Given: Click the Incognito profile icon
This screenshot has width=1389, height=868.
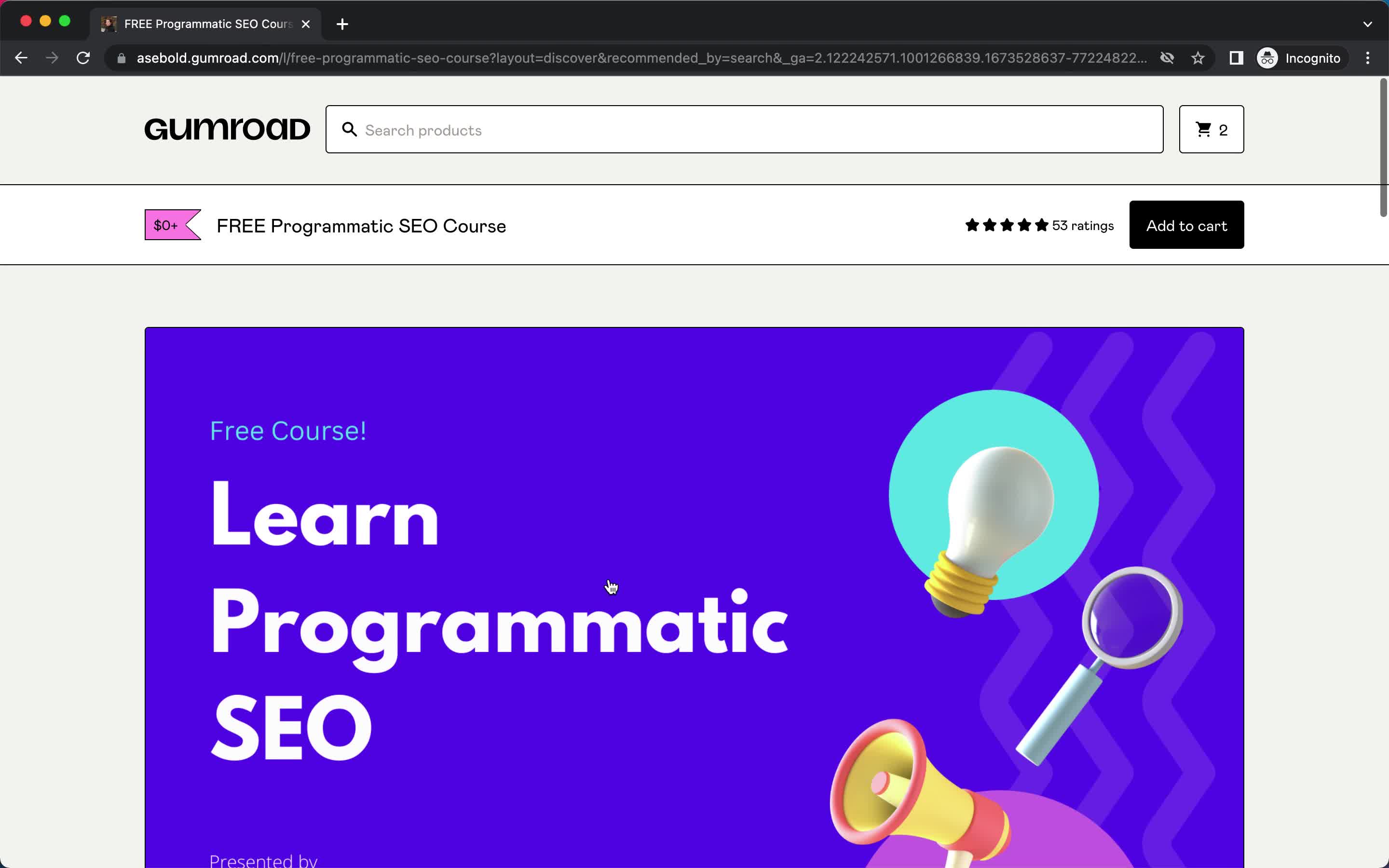Looking at the screenshot, I should point(1269,58).
